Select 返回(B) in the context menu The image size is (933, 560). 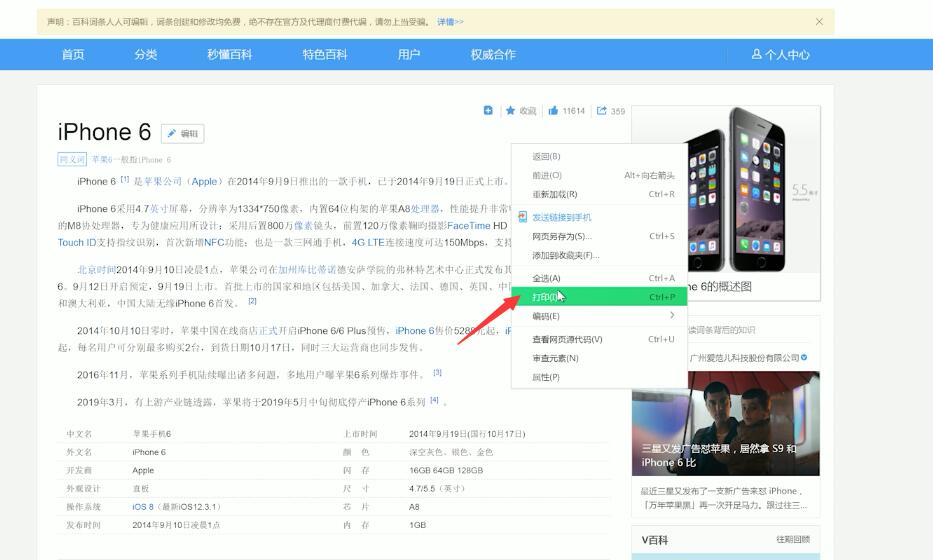pyautogui.click(x=599, y=156)
